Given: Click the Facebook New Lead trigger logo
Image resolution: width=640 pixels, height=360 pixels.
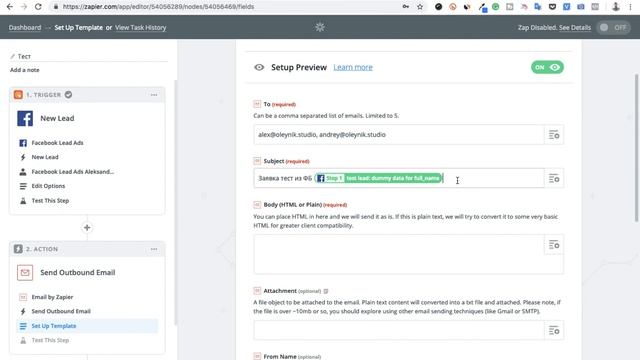Looking at the screenshot, I should 25,118.
